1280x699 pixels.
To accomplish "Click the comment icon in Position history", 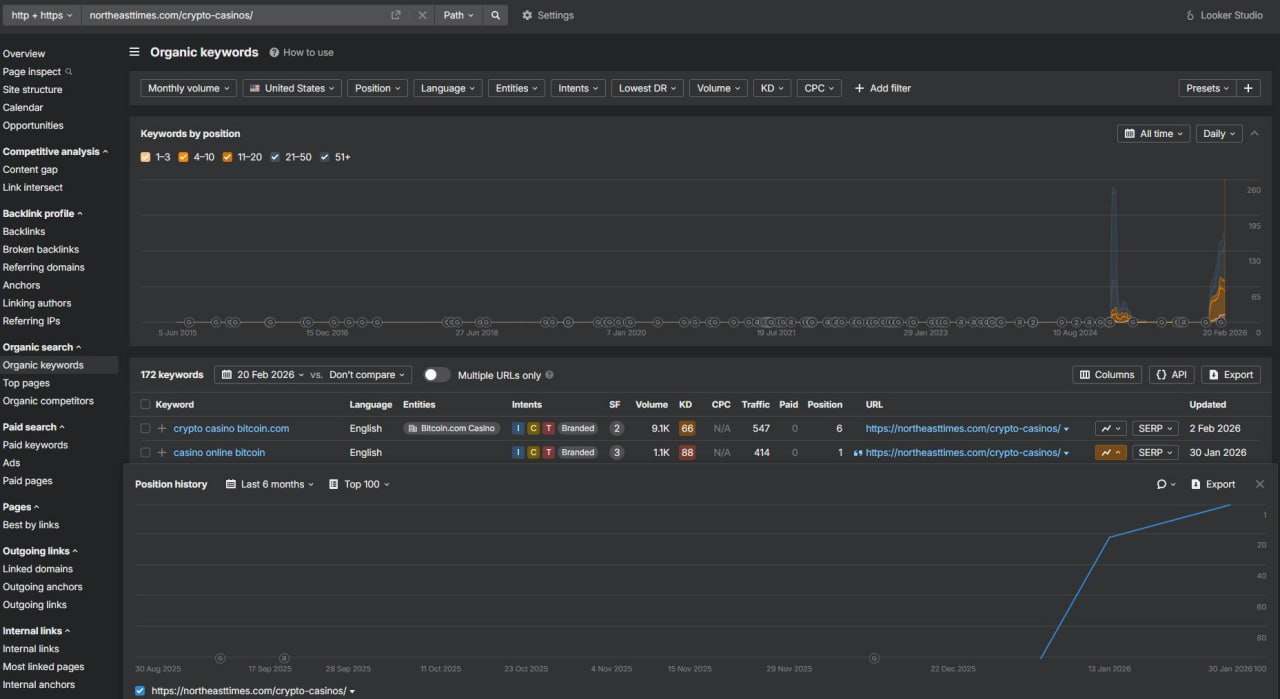I will [1166, 484].
